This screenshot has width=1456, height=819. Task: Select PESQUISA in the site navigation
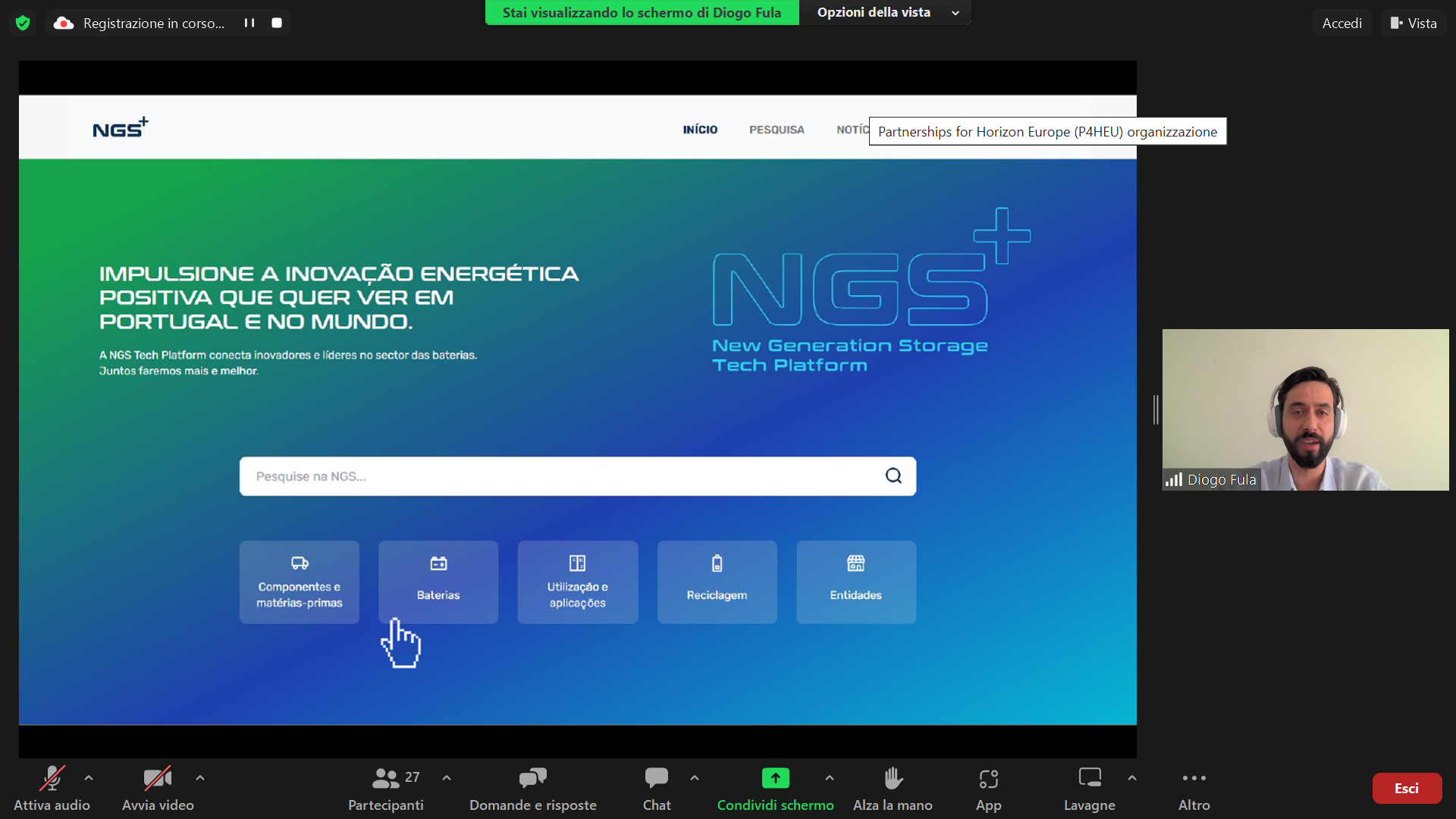[777, 130]
